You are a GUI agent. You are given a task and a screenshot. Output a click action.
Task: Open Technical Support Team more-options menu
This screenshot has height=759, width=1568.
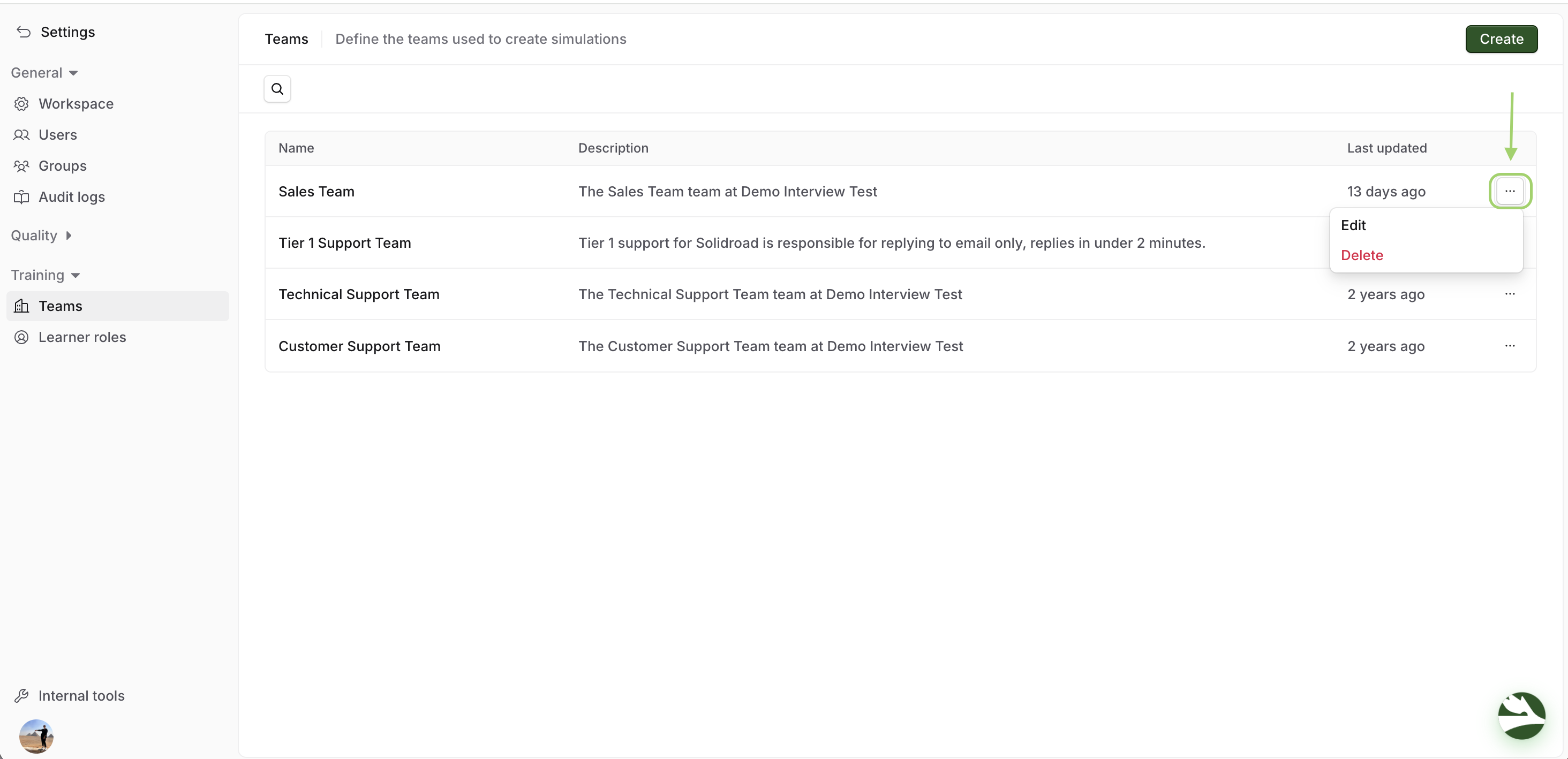[x=1510, y=294]
